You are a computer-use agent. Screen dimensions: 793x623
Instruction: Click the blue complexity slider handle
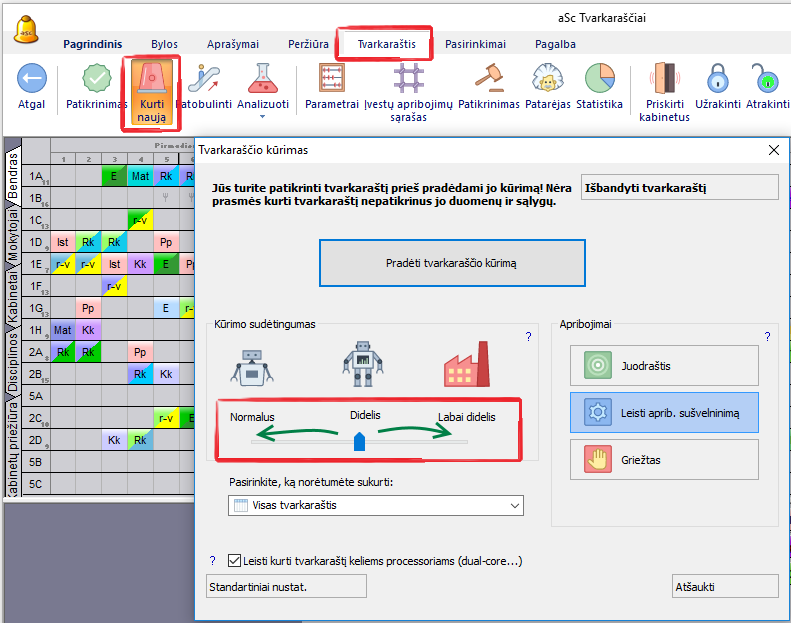tap(360, 441)
